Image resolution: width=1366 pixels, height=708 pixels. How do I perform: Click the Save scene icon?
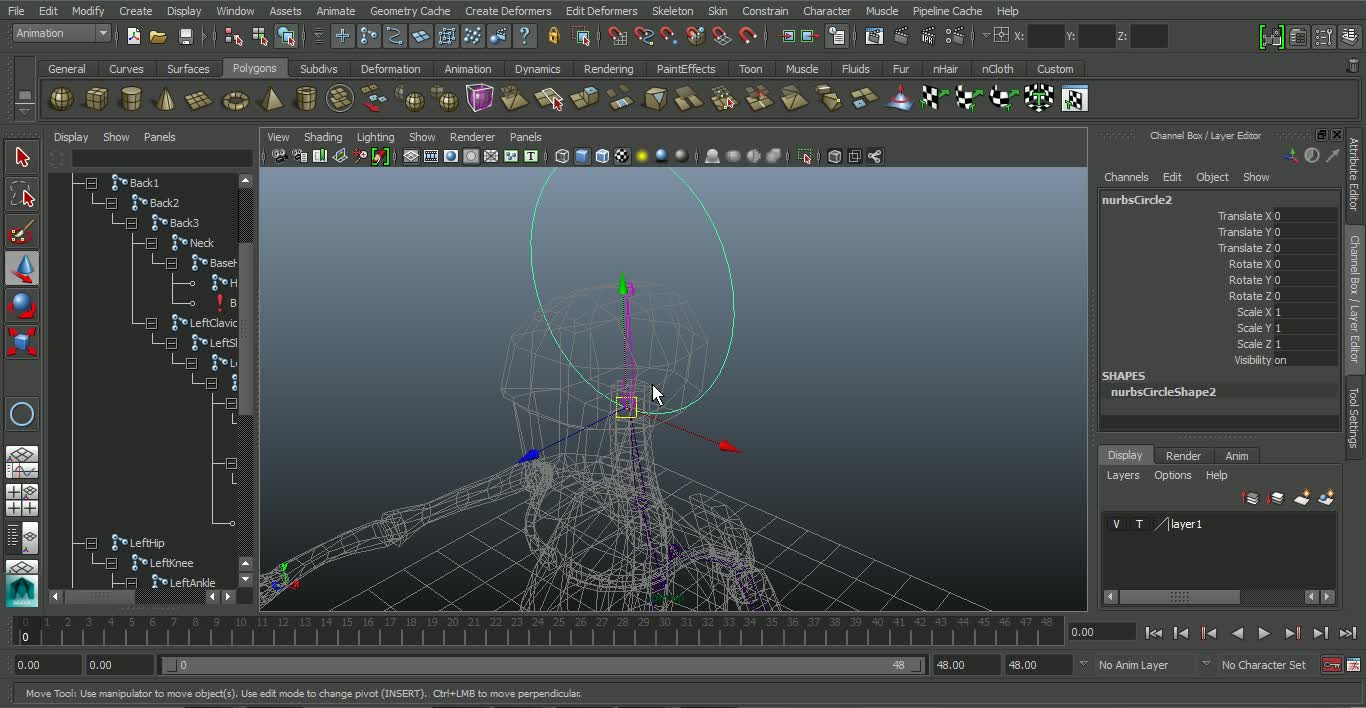(x=185, y=36)
